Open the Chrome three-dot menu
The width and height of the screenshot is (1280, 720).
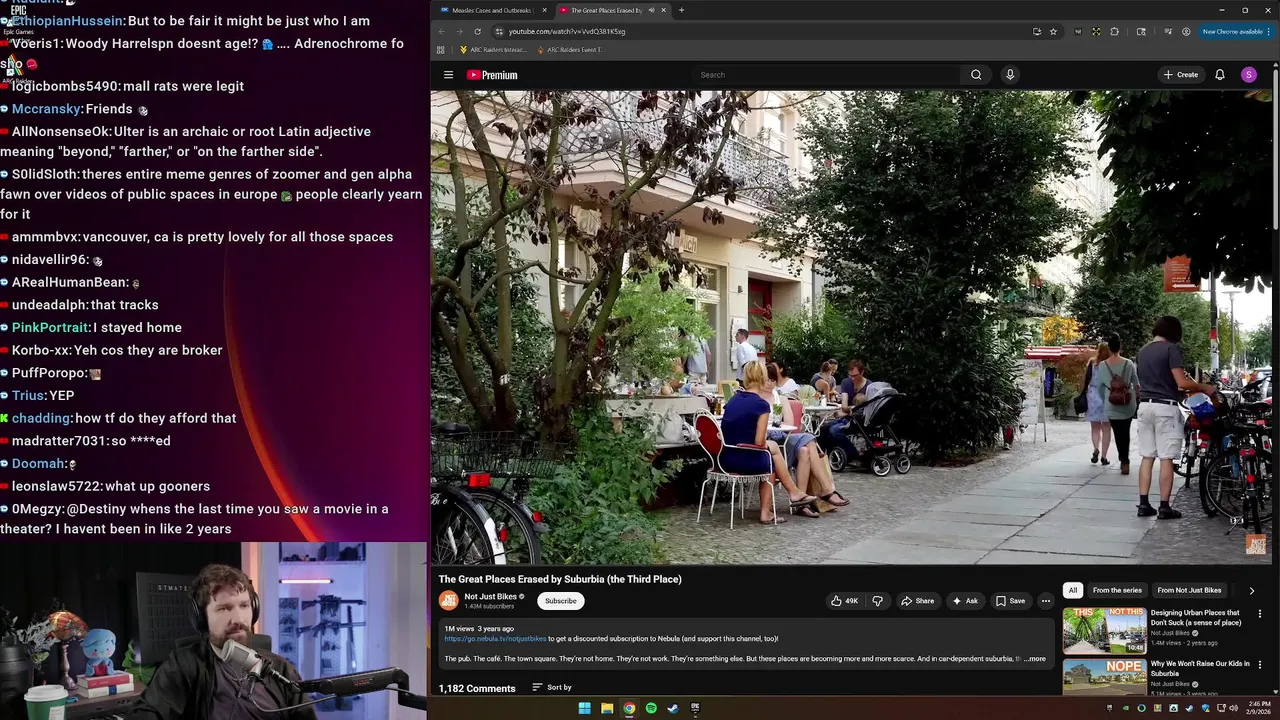point(1270,31)
